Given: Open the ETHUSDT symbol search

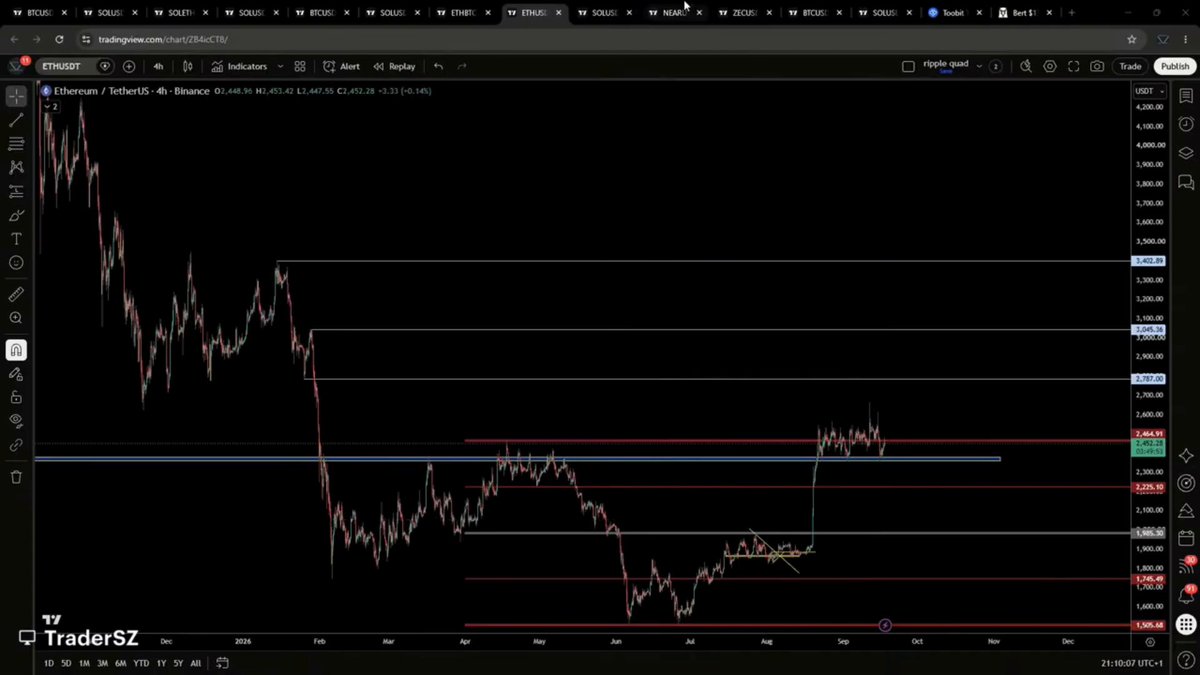Looking at the screenshot, I should [76, 66].
